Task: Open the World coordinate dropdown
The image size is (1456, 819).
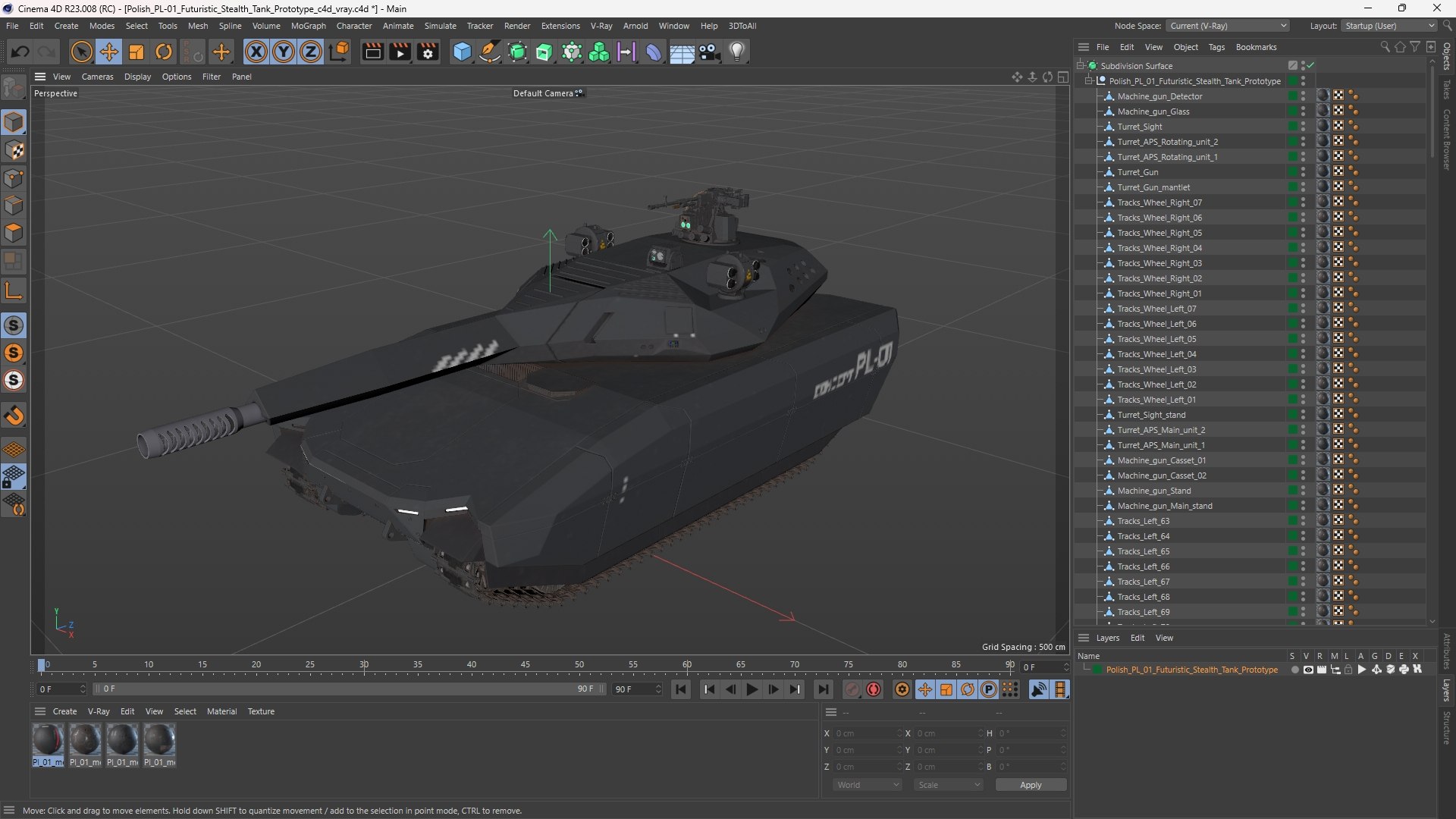Action: point(868,785)
